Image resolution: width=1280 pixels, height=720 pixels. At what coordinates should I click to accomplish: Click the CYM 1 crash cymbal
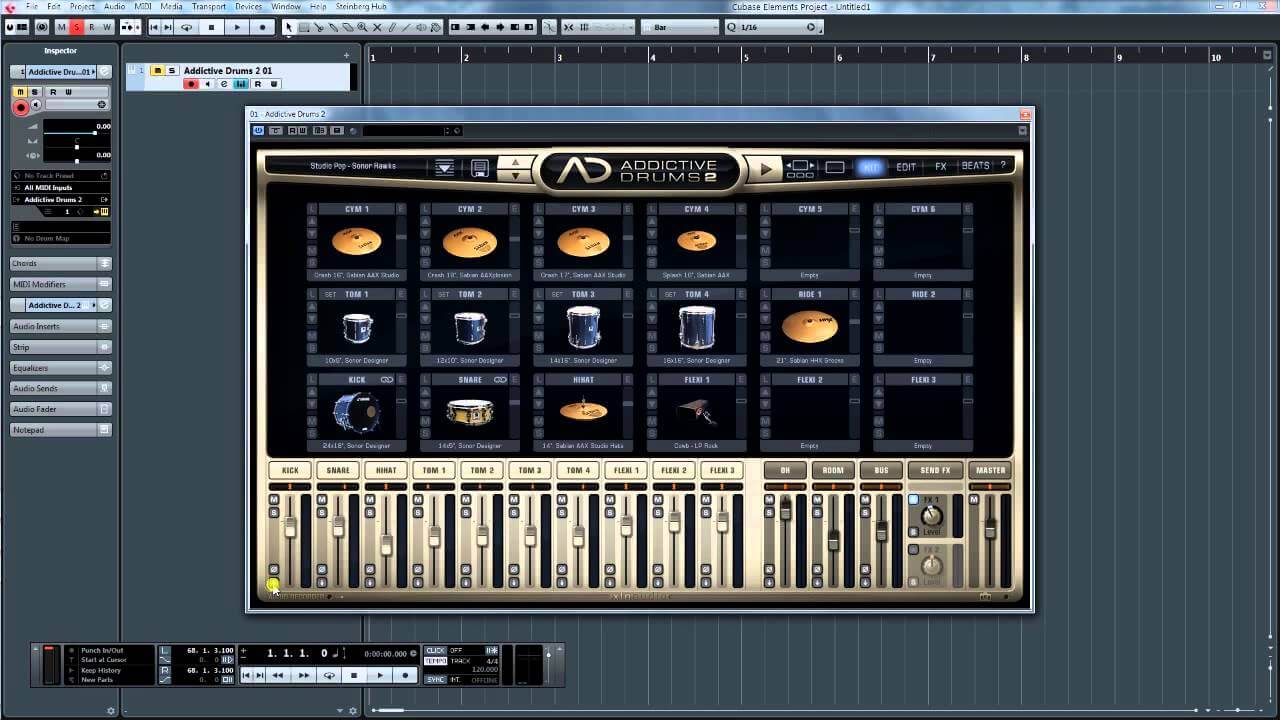click(356, 242)
